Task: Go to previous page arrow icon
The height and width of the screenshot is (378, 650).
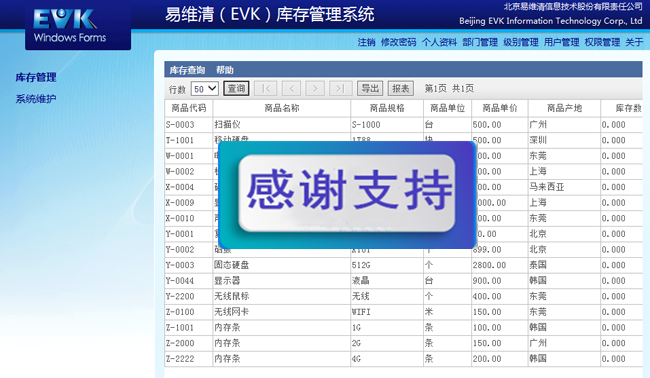Action: click(x=291, y=88)
